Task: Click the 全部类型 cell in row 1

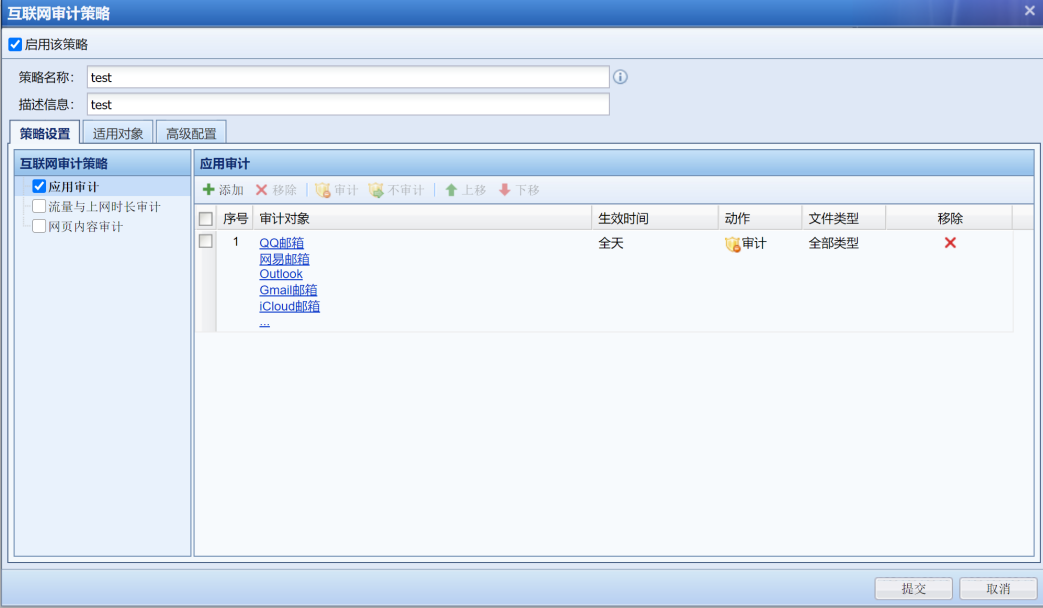Action: coord(833,243)
